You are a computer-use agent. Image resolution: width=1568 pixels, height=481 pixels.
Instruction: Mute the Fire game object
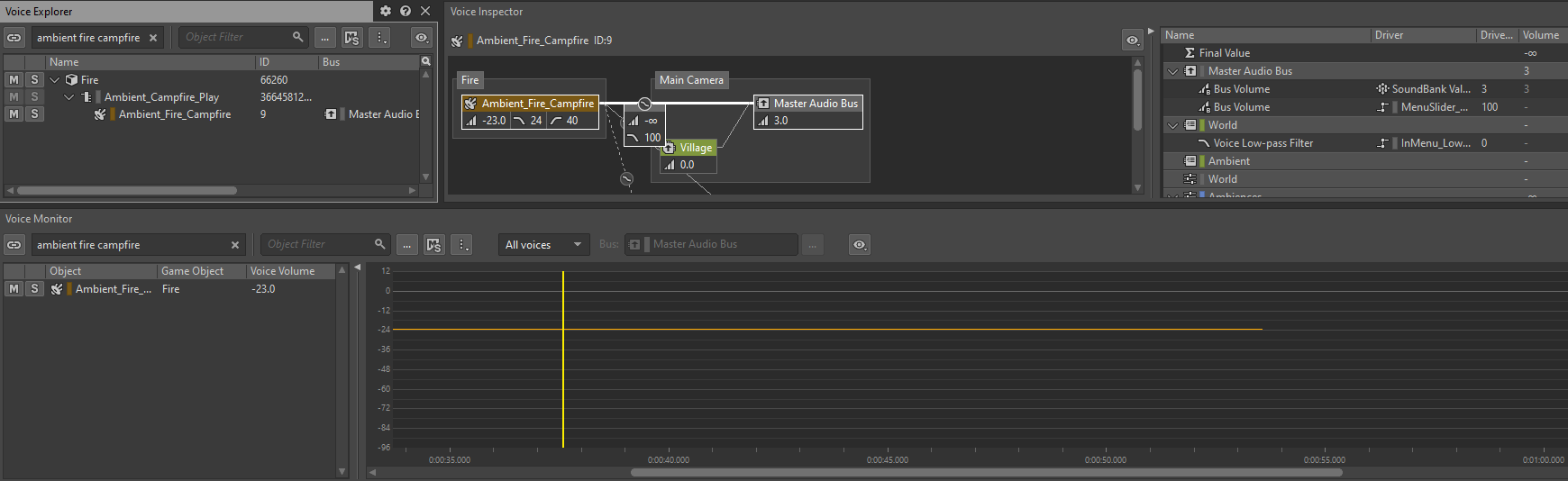click(x=14, y=80)
